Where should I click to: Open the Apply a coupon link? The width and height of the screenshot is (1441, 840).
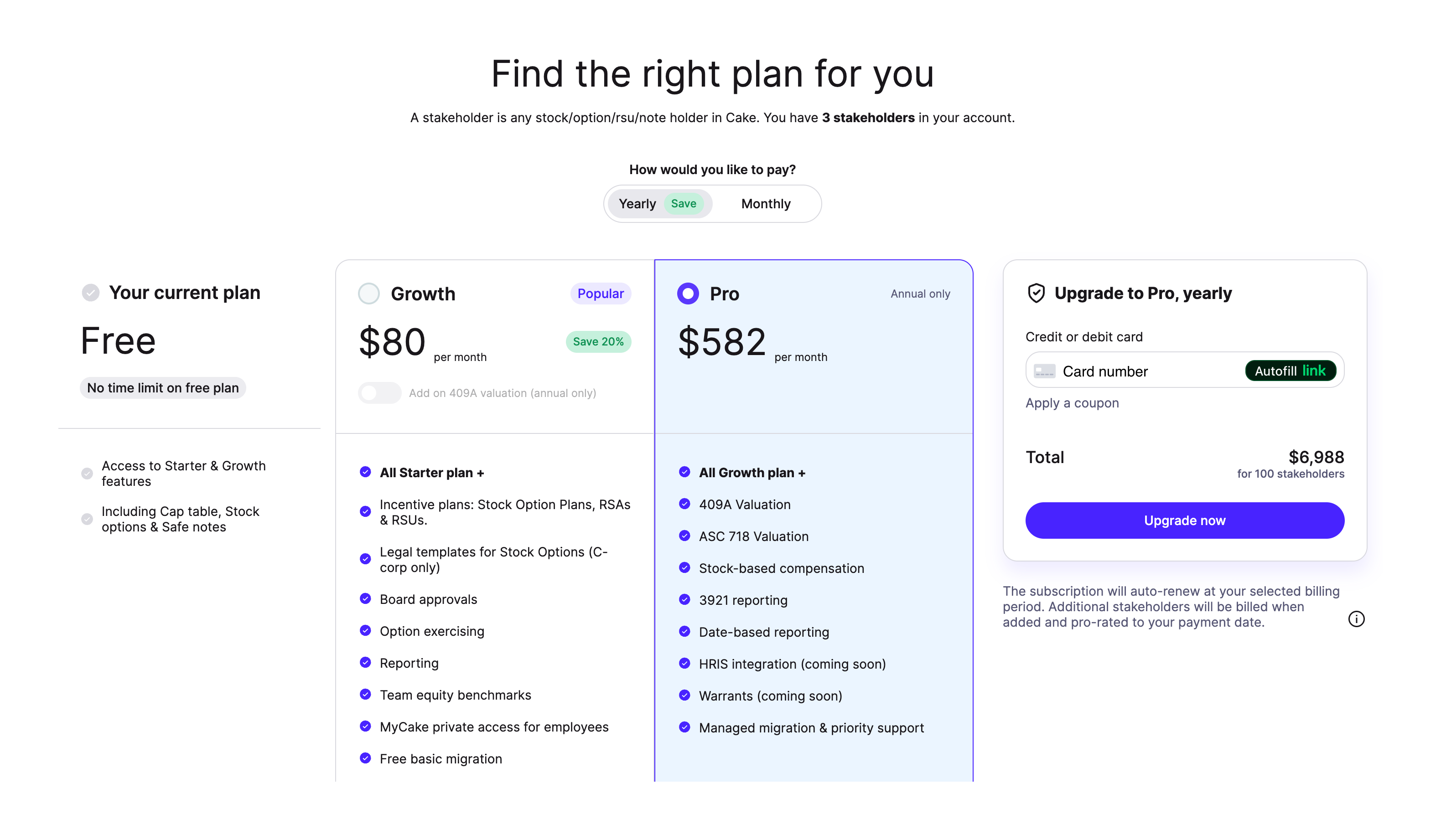[1072, 403]
